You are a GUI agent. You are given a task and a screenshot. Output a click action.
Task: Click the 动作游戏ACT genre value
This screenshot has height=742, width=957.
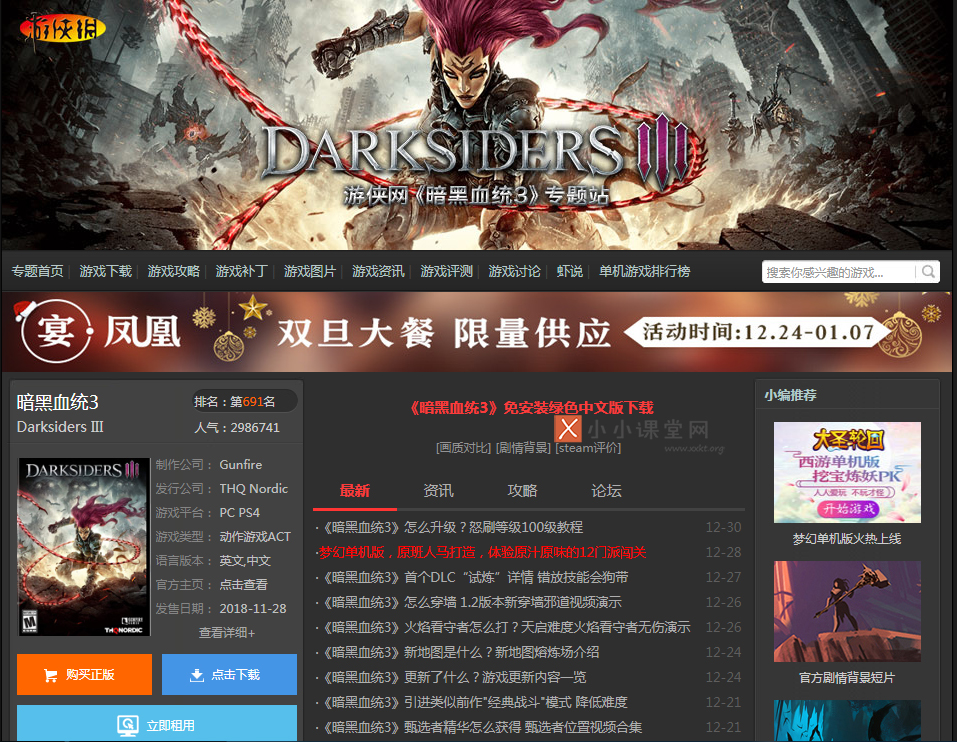(255, 537)
